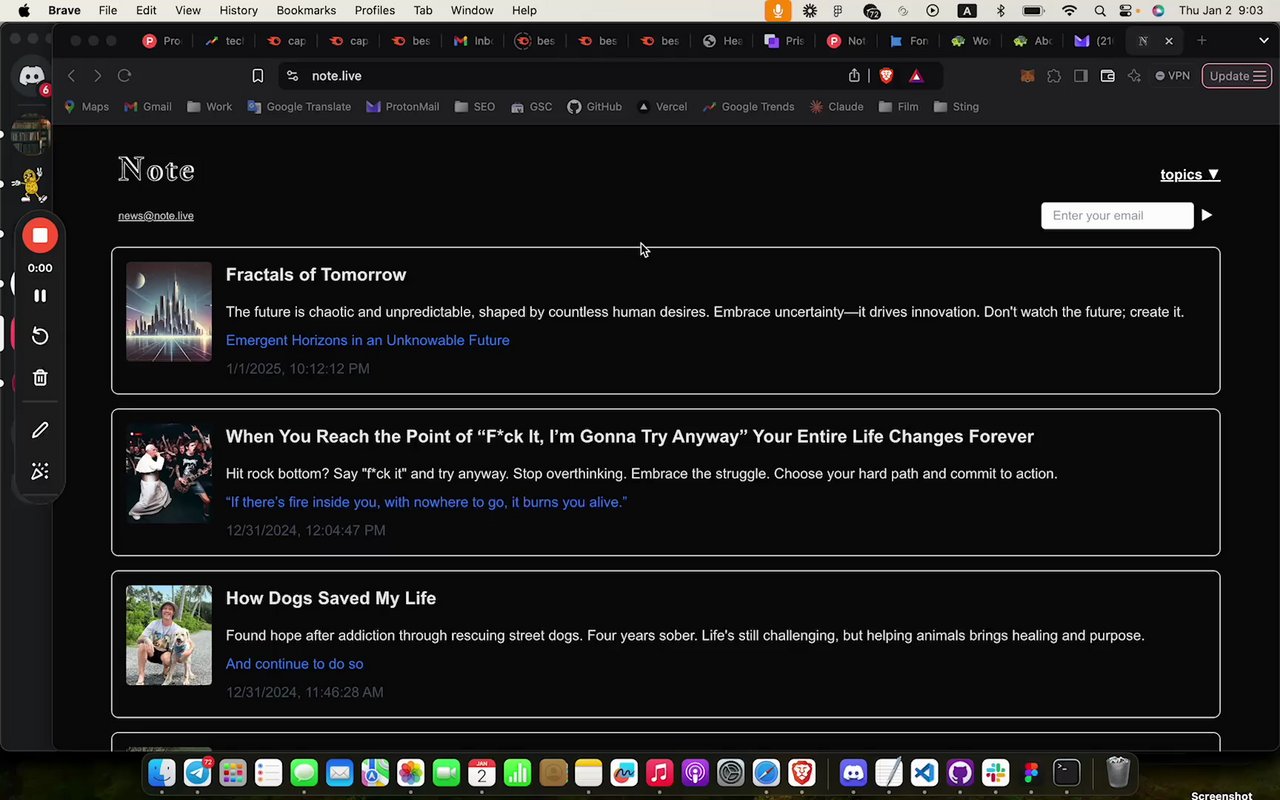Expand the Film bookmarks folder
Viewport: 1280px width, 800px height.
coord(898,107)
